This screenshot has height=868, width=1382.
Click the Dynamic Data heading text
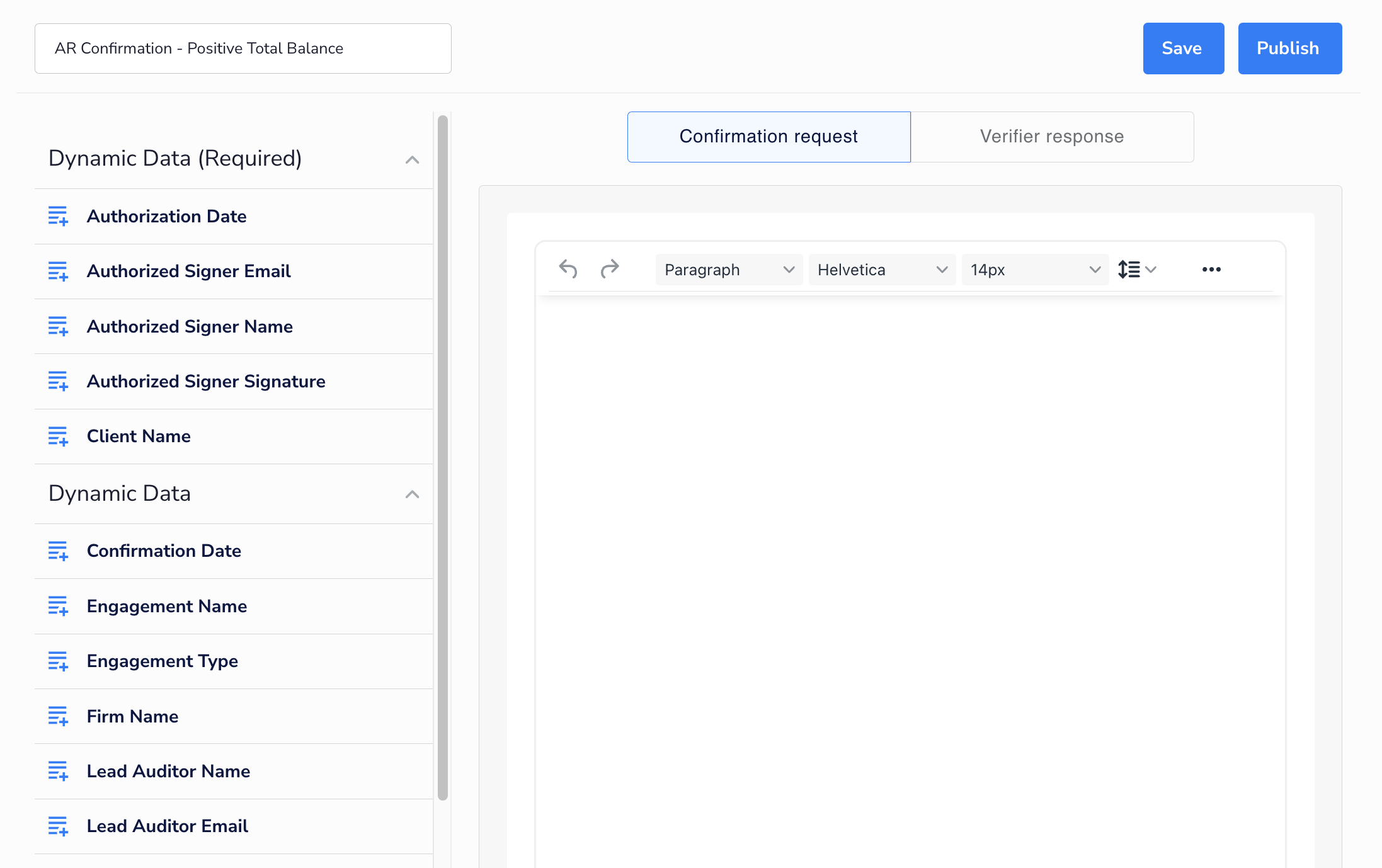[120, 493]
